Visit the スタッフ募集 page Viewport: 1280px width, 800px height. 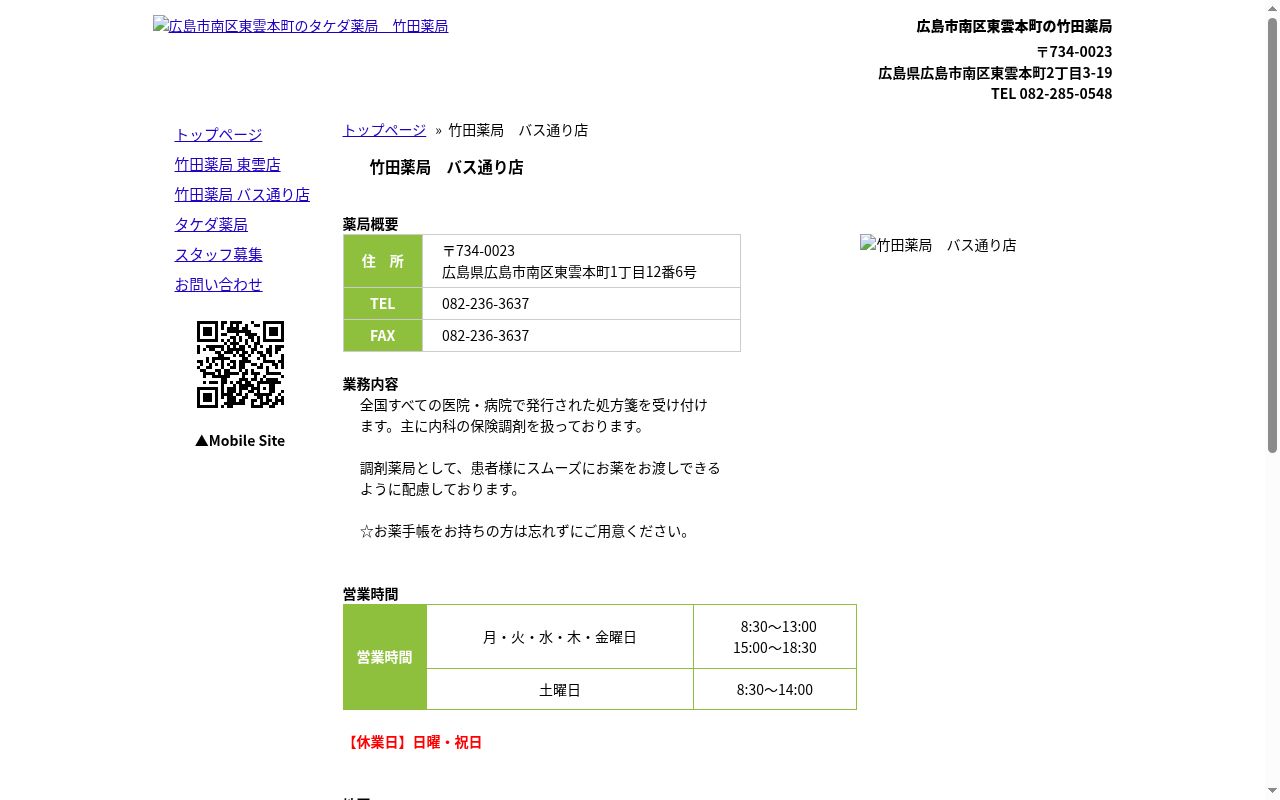[218, 254]
